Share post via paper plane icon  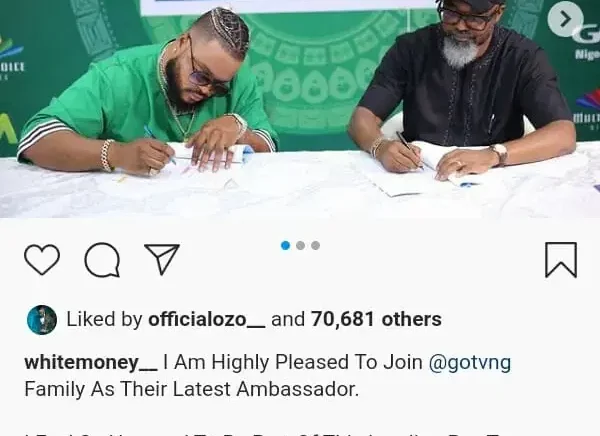point(162,259)
